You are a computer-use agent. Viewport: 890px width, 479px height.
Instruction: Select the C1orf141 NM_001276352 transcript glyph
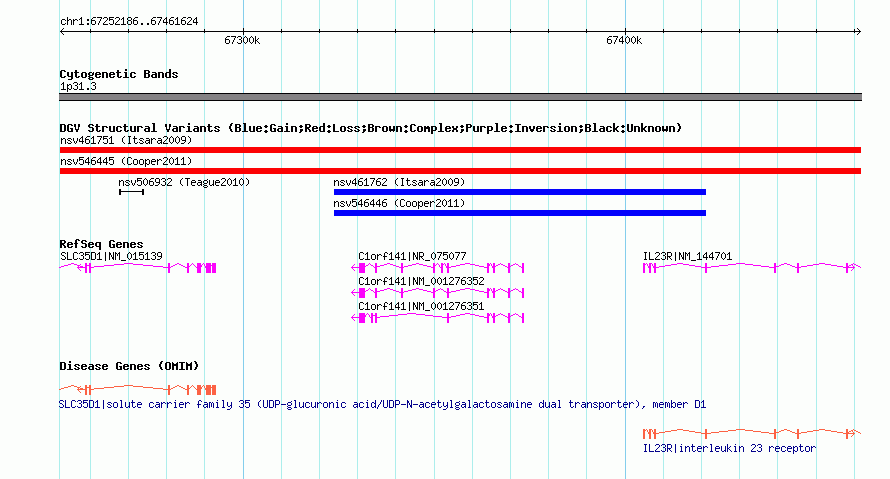click(438, 292)
